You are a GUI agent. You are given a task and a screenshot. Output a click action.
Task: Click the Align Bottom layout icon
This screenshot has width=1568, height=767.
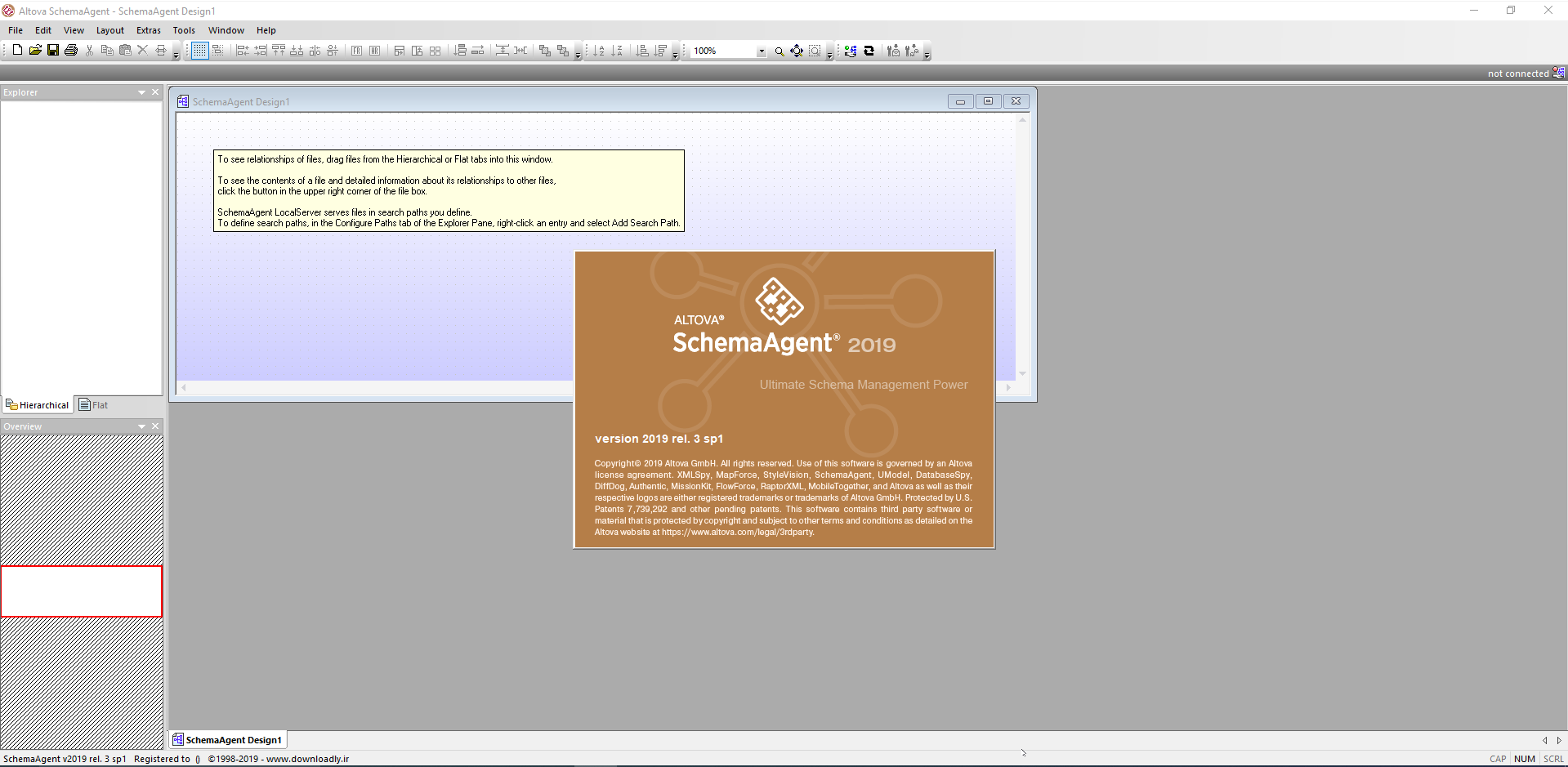click(297, 51)
